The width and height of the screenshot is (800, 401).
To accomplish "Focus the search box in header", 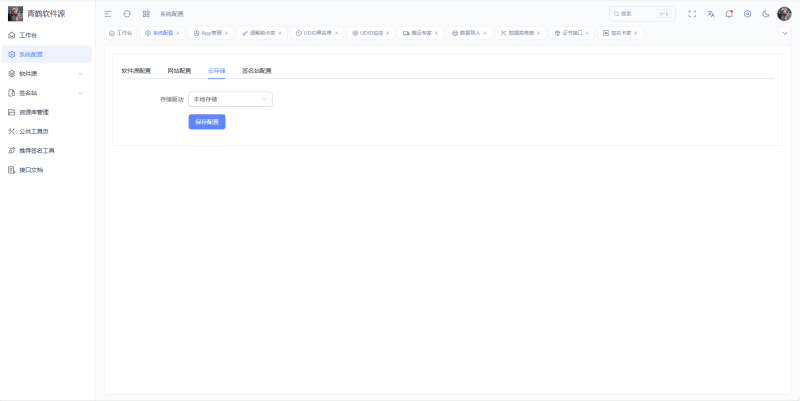I will (x=642, y=14).
